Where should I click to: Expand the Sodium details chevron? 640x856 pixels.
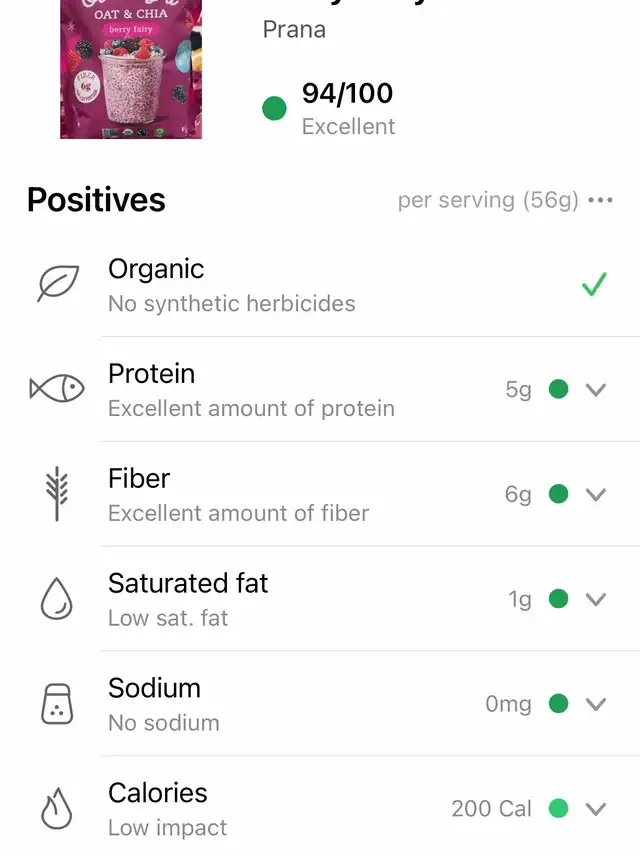[596, 704]
